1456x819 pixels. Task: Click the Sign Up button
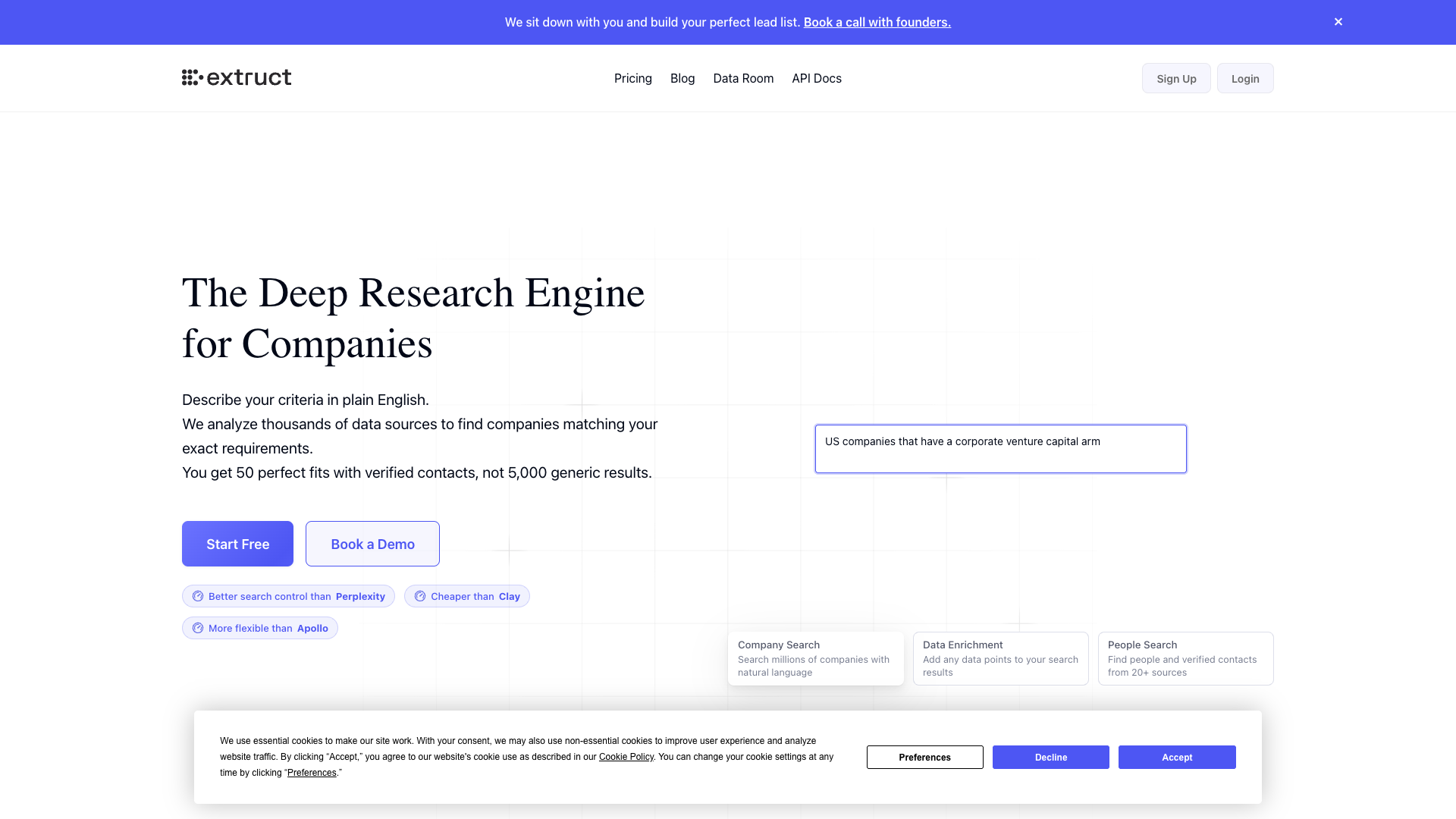click(1176, 78)
